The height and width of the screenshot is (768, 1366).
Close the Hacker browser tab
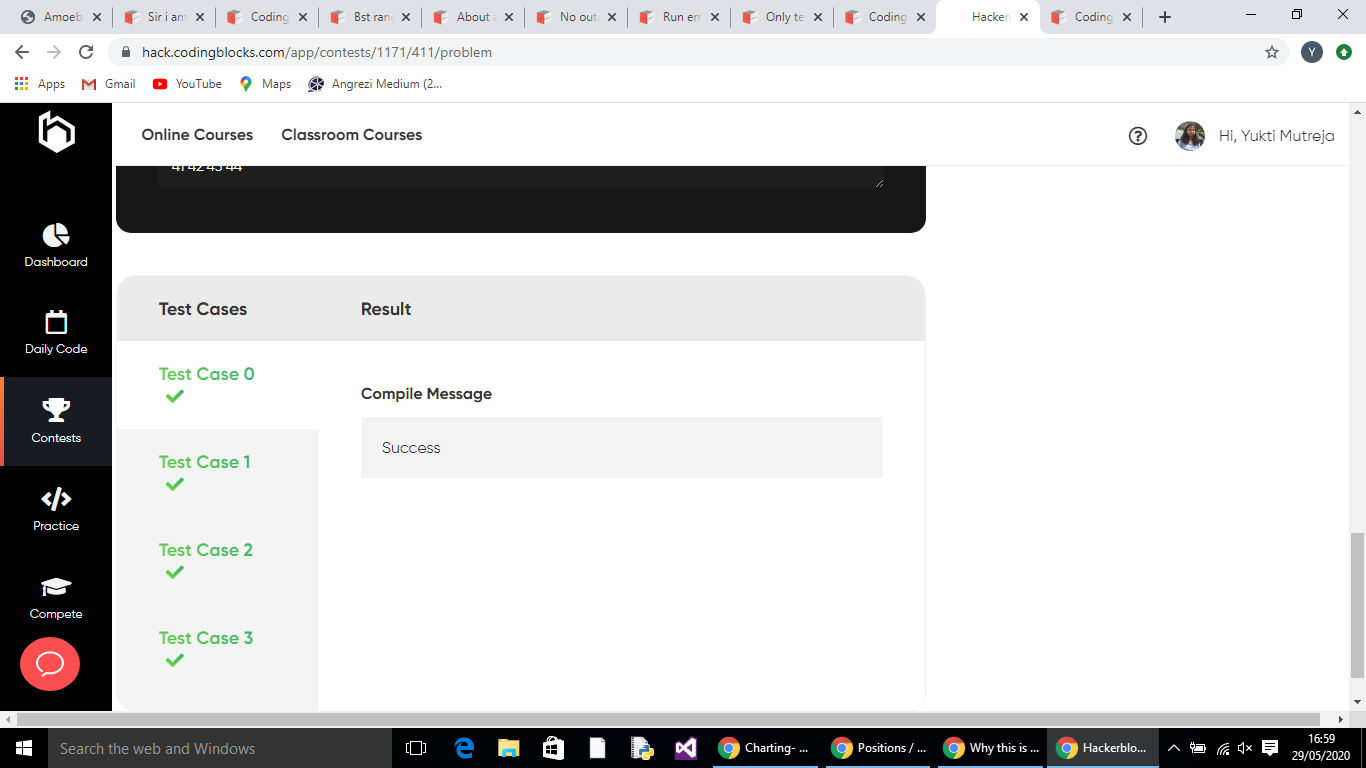pos(1024,17)
